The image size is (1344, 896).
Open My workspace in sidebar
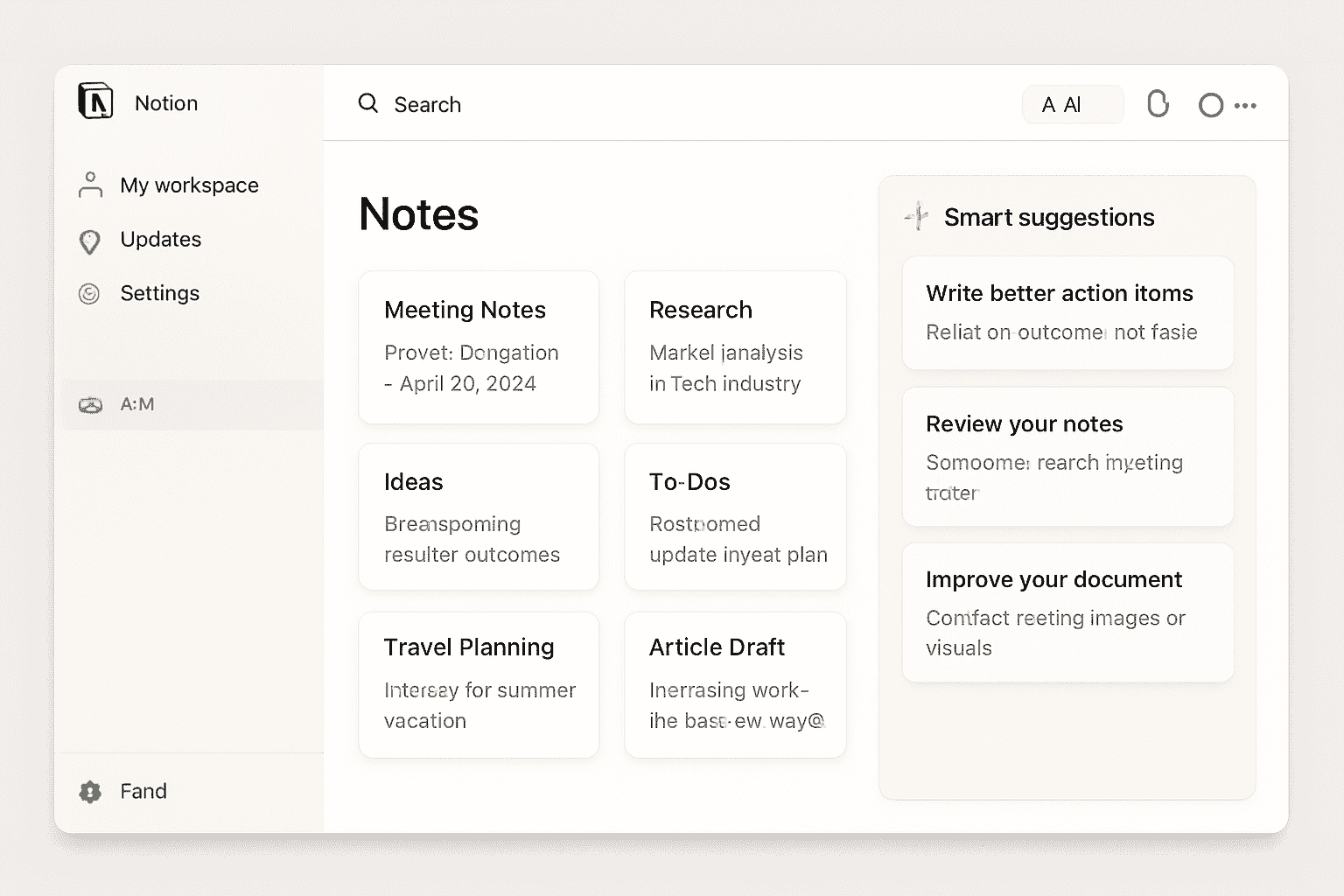pyautogui.click(x=189, y=185)
